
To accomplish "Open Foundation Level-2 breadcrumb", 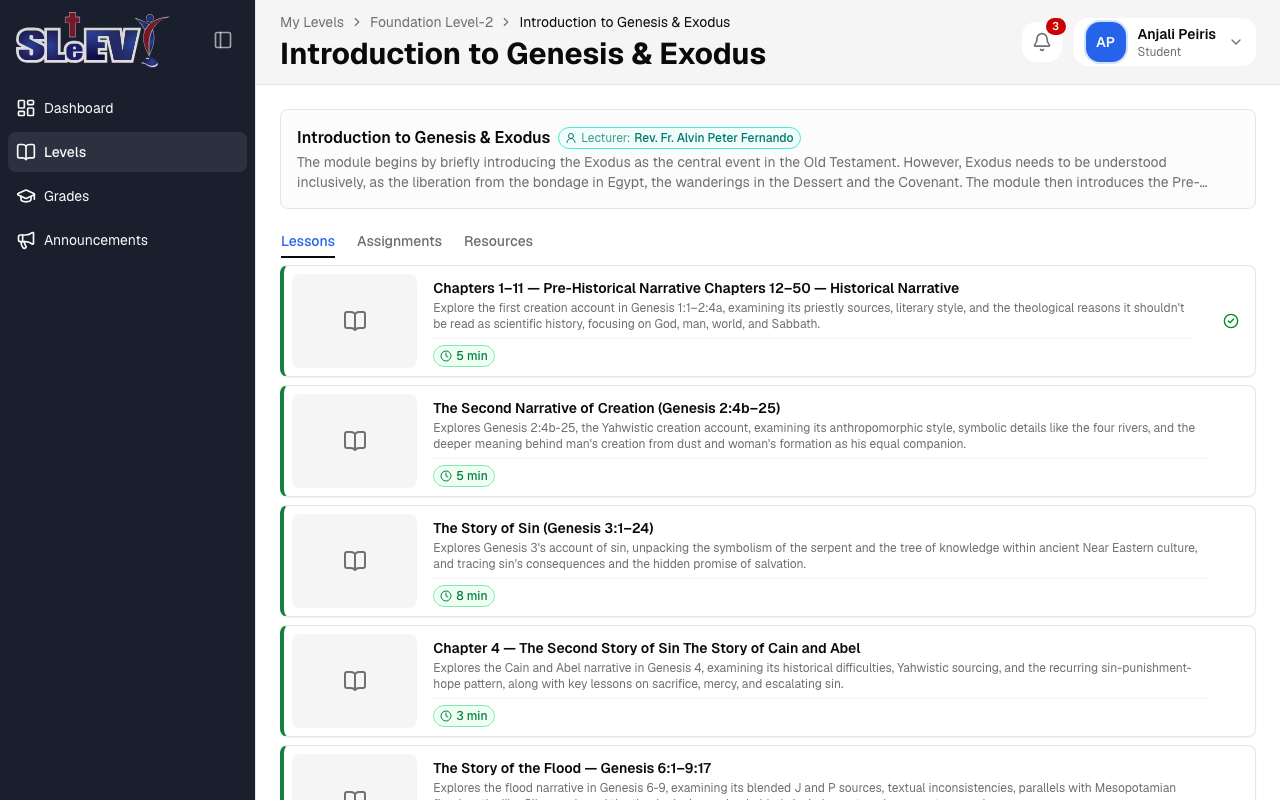I will 431,22.
